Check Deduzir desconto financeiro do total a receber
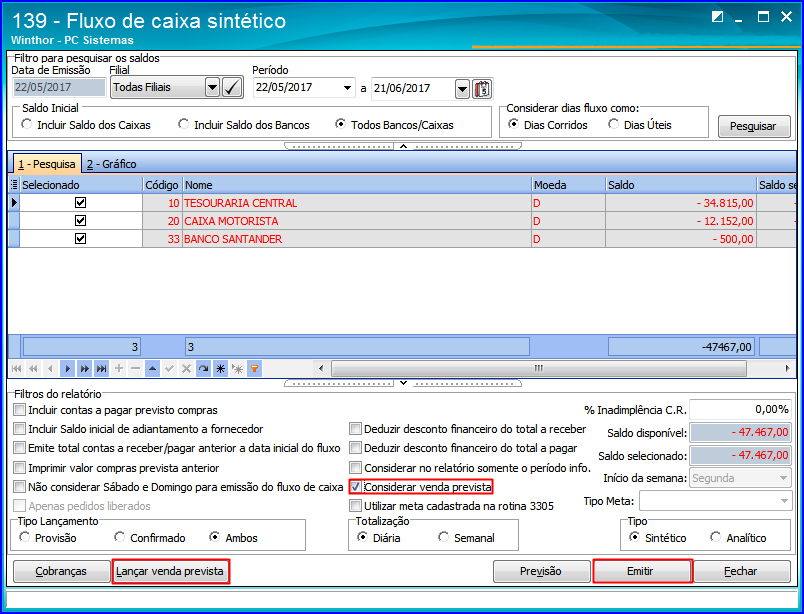804x614 pixels. (x=355, y=429)
